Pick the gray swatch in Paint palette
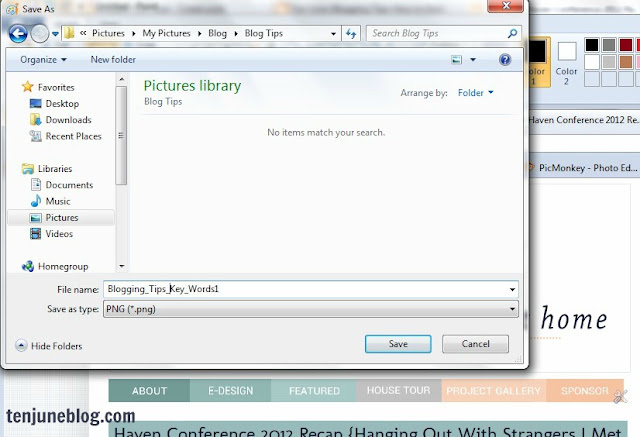The height and width of the screenshot is (437, 640). tap(609, 45)
